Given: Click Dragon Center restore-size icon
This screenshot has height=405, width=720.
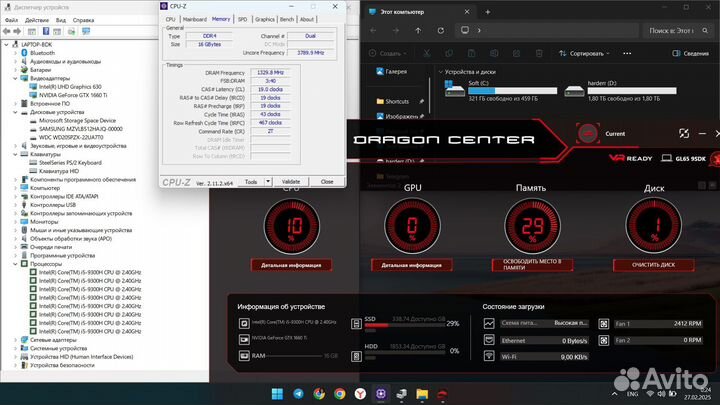Looking at the screenshot, I should (x=684, y=133).
